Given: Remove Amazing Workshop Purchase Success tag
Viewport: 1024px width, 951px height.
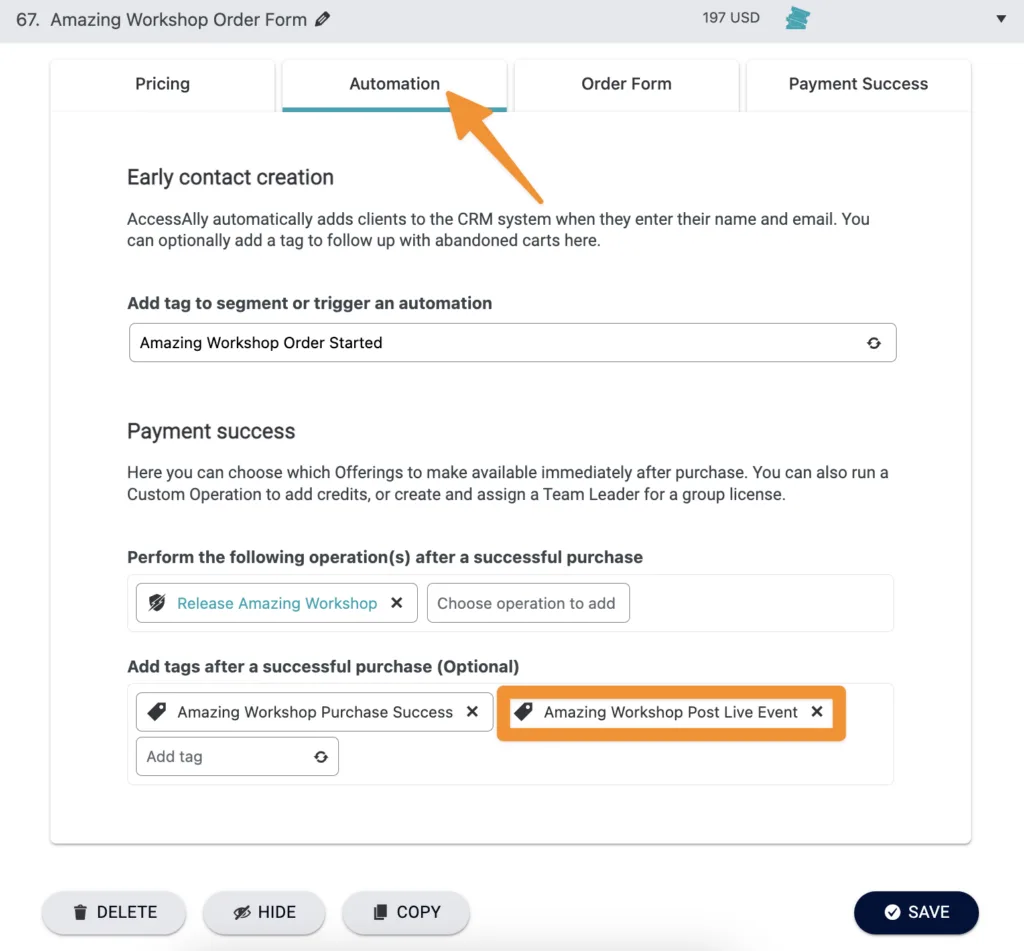Looking at the screenshot, I should pyautogui.click(x=473, y=712).
